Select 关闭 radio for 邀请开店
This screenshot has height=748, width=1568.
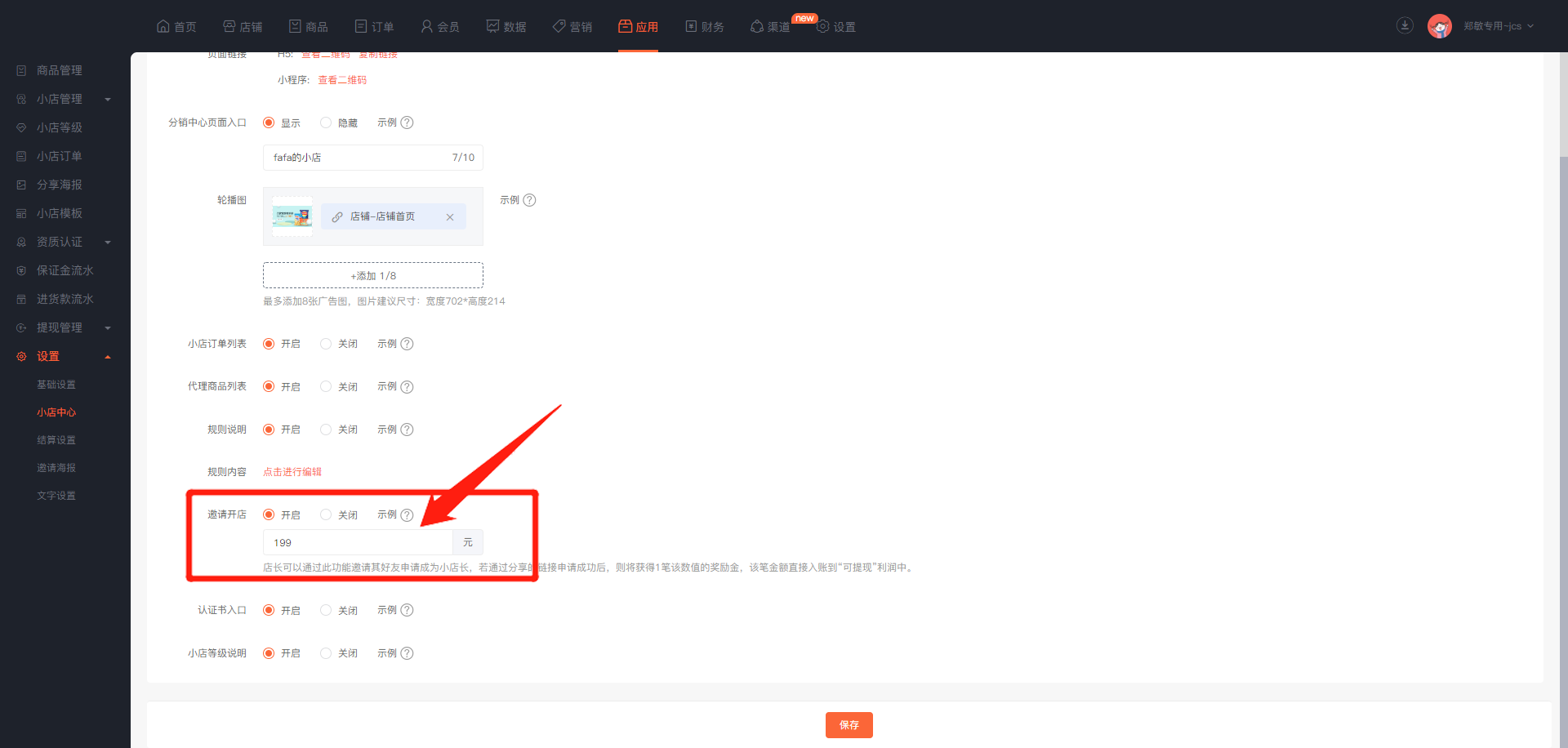tap(326, 514)
